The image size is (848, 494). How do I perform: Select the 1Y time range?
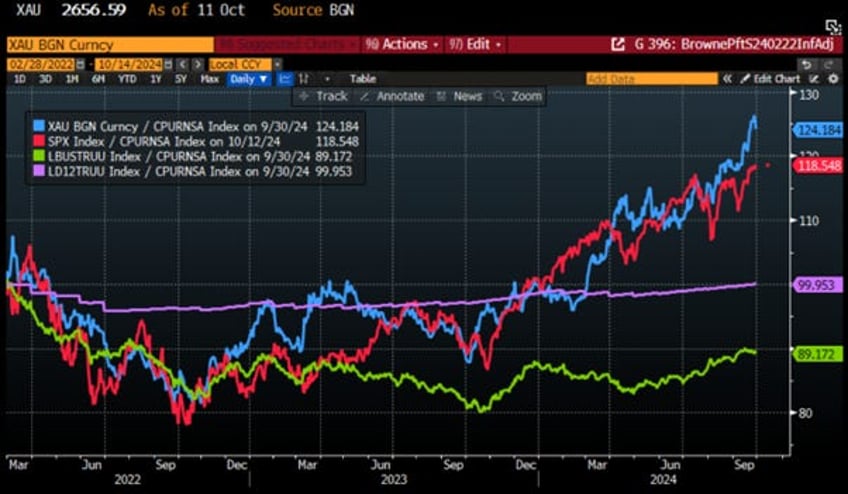(x=156, y=79)
